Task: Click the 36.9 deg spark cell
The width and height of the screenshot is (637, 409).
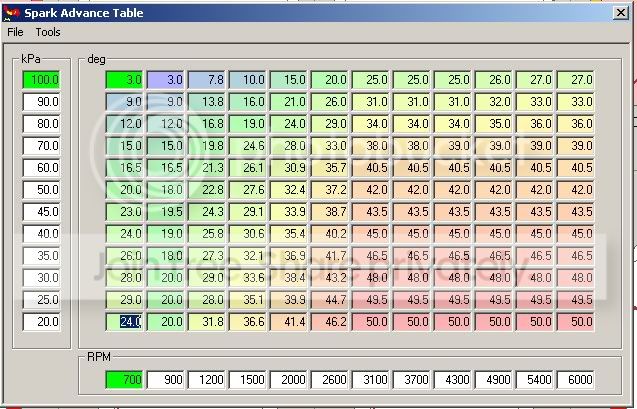Action: pyautogui.click(x=288, y=256)
